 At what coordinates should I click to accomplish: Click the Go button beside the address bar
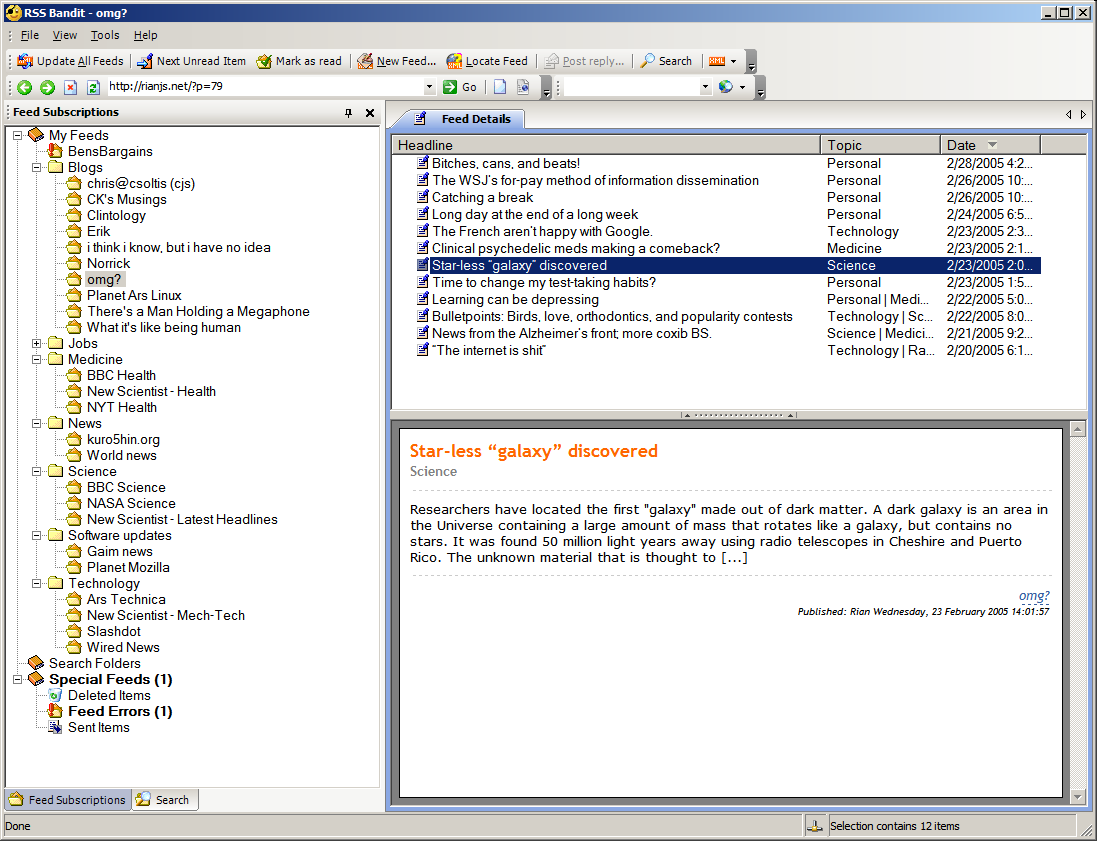click(x=460, y=87)
